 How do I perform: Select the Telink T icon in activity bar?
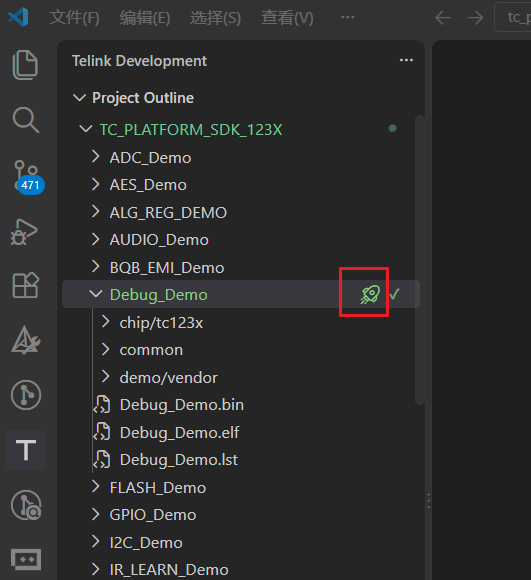point(26,450)
